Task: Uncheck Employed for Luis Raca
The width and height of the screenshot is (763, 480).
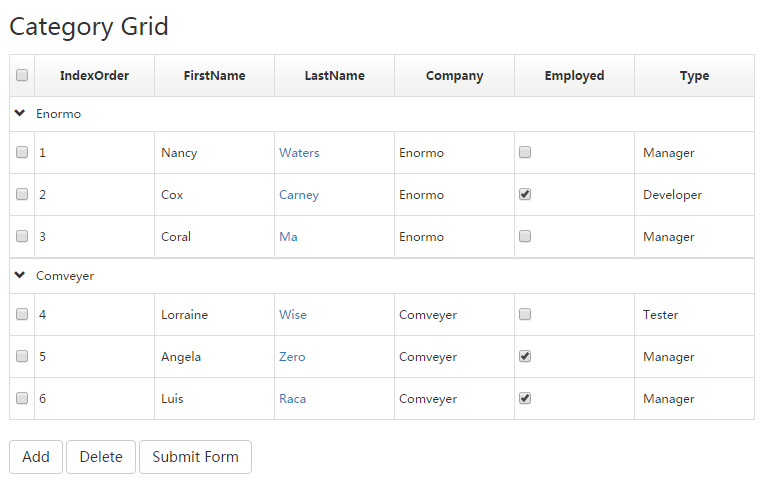Action: click(525, 399)
